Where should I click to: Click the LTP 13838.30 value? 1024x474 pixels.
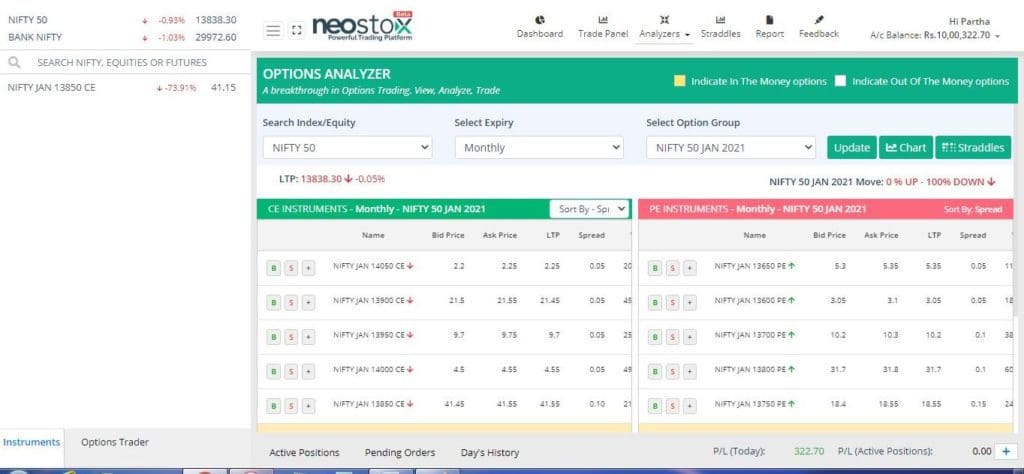coord(321,179)
